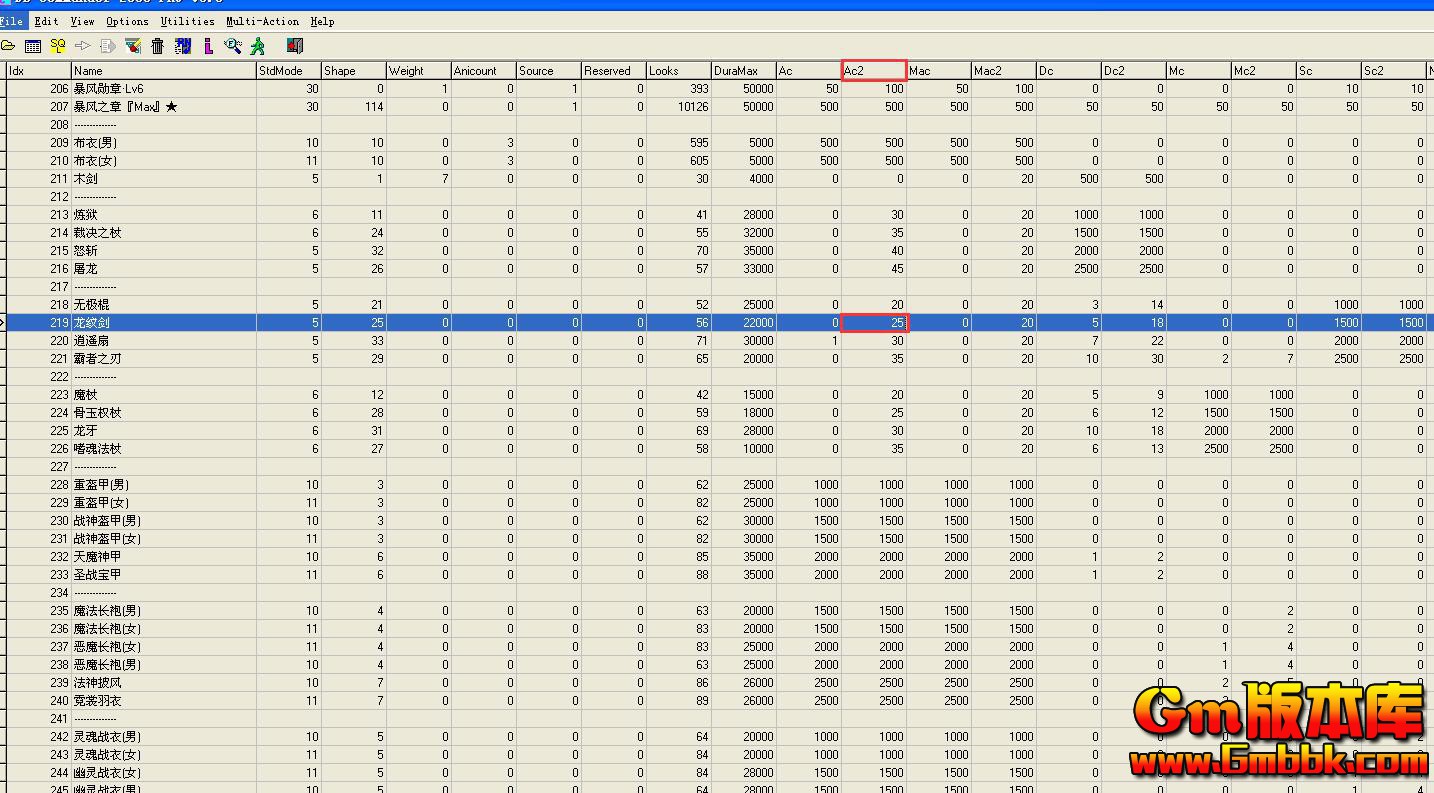
Task: Click the gray right arrow toolbar icon
Action: pyautogui.click(x=83, y=46)
